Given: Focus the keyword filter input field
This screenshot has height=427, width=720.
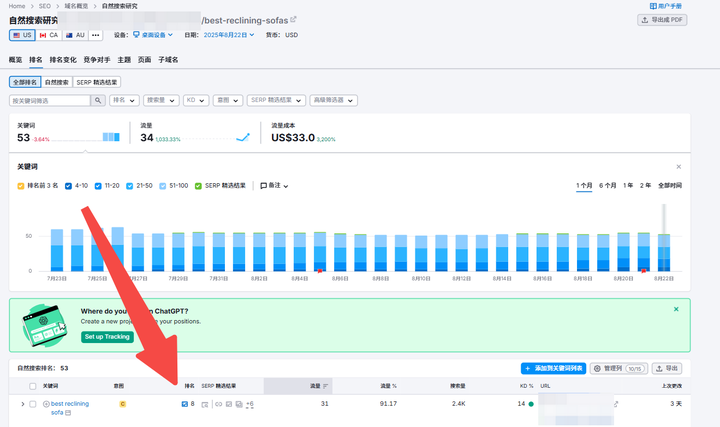Looking at the screenshot, I should tap(50, 101).
